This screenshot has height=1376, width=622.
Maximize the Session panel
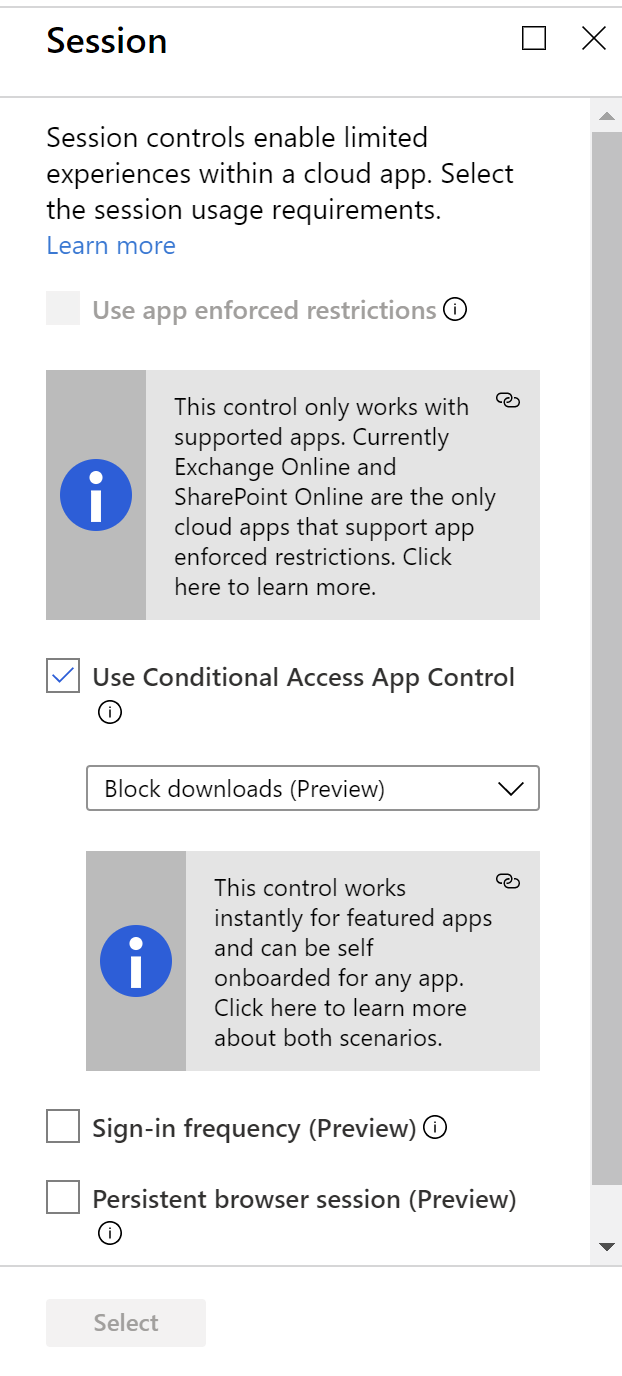535,39
